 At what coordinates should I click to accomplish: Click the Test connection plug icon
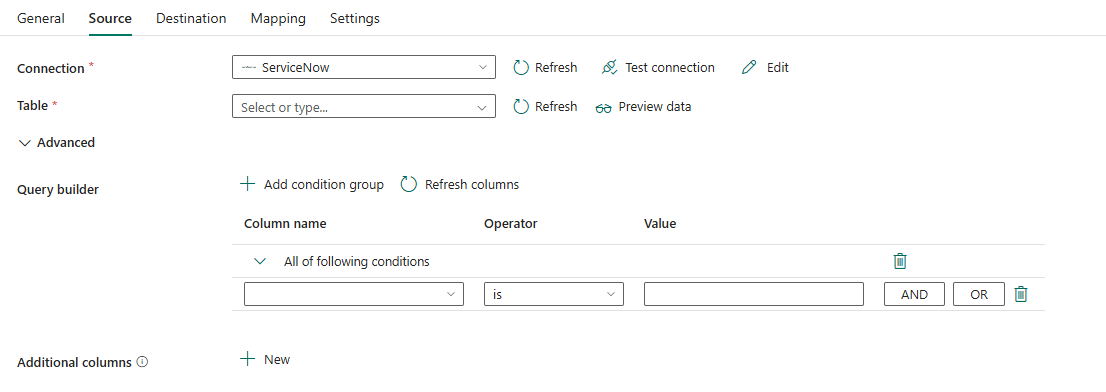coord(609,68)
